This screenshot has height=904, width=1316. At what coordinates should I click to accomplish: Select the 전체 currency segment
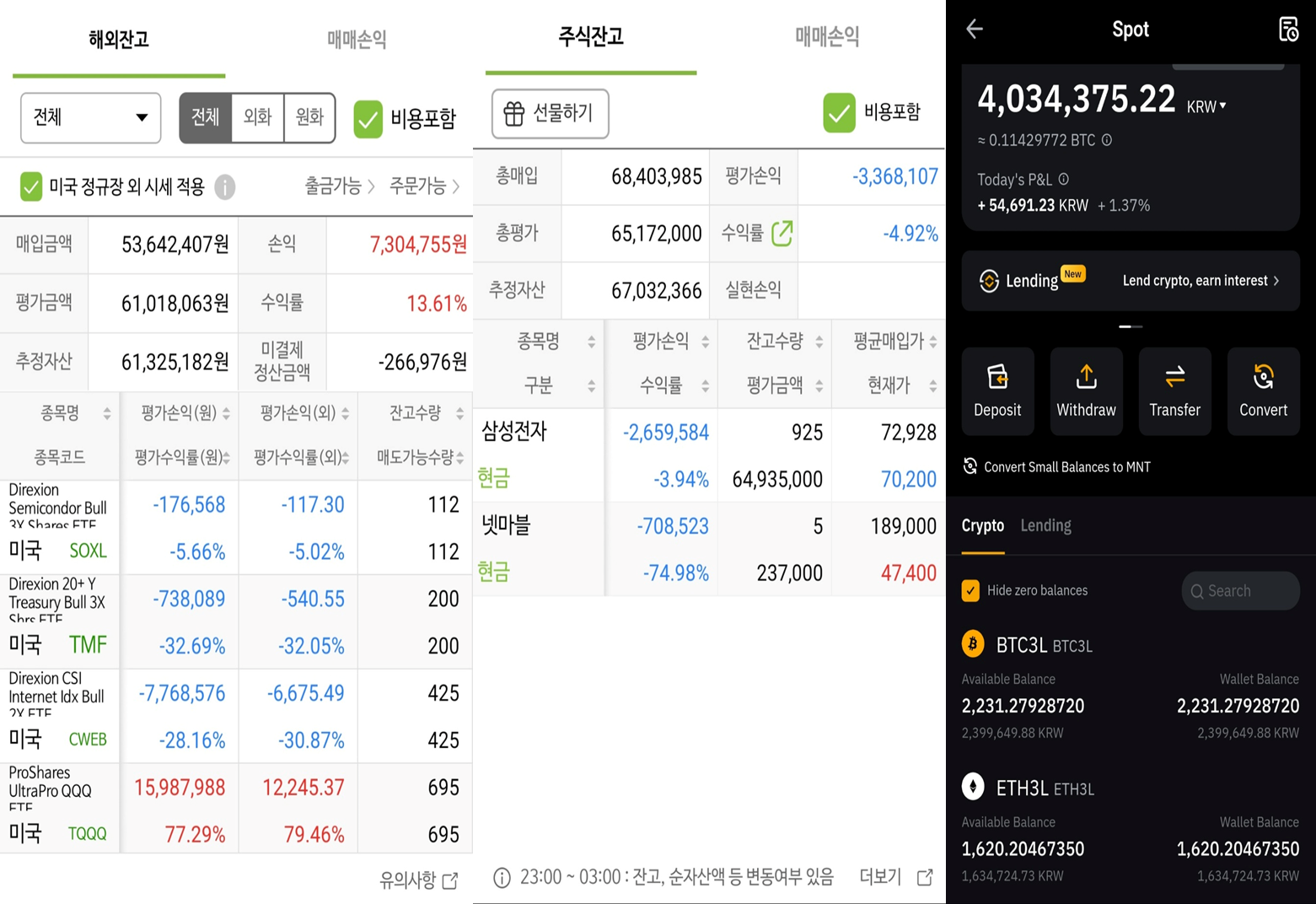(205, 117)
